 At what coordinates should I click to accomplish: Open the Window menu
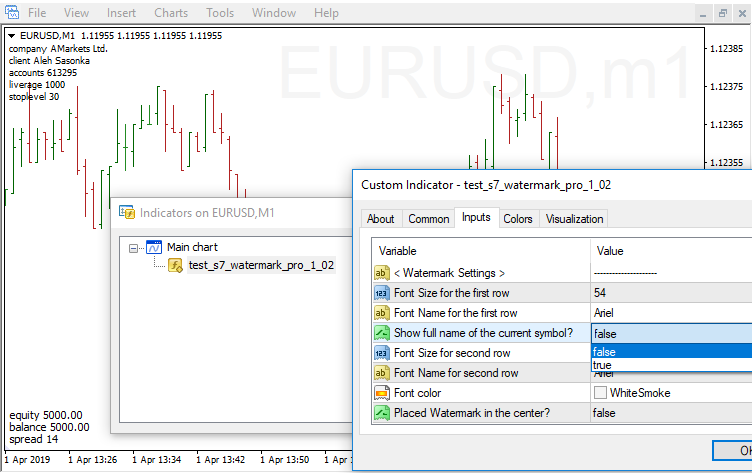tap(274, 13)
